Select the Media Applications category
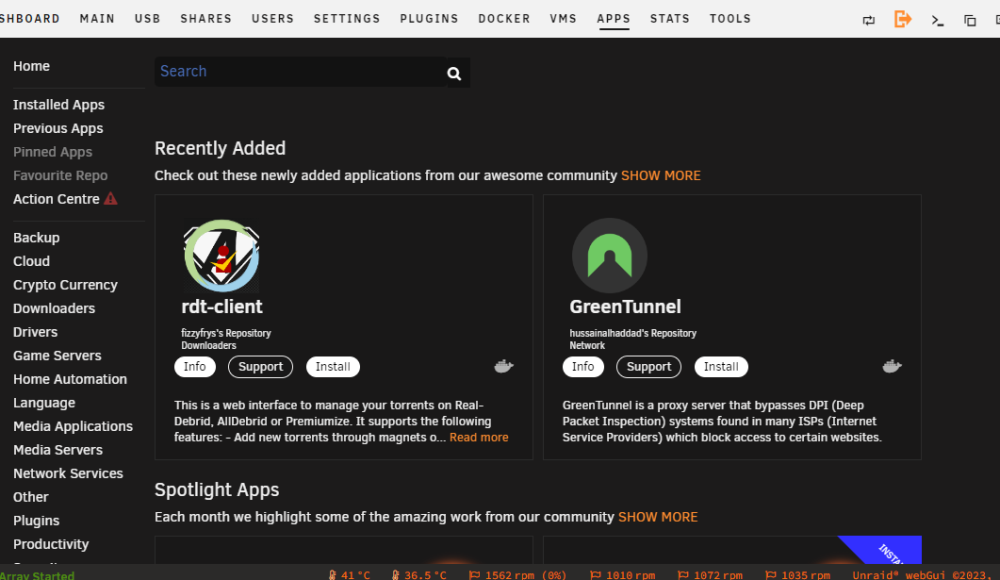 (73, 426)
